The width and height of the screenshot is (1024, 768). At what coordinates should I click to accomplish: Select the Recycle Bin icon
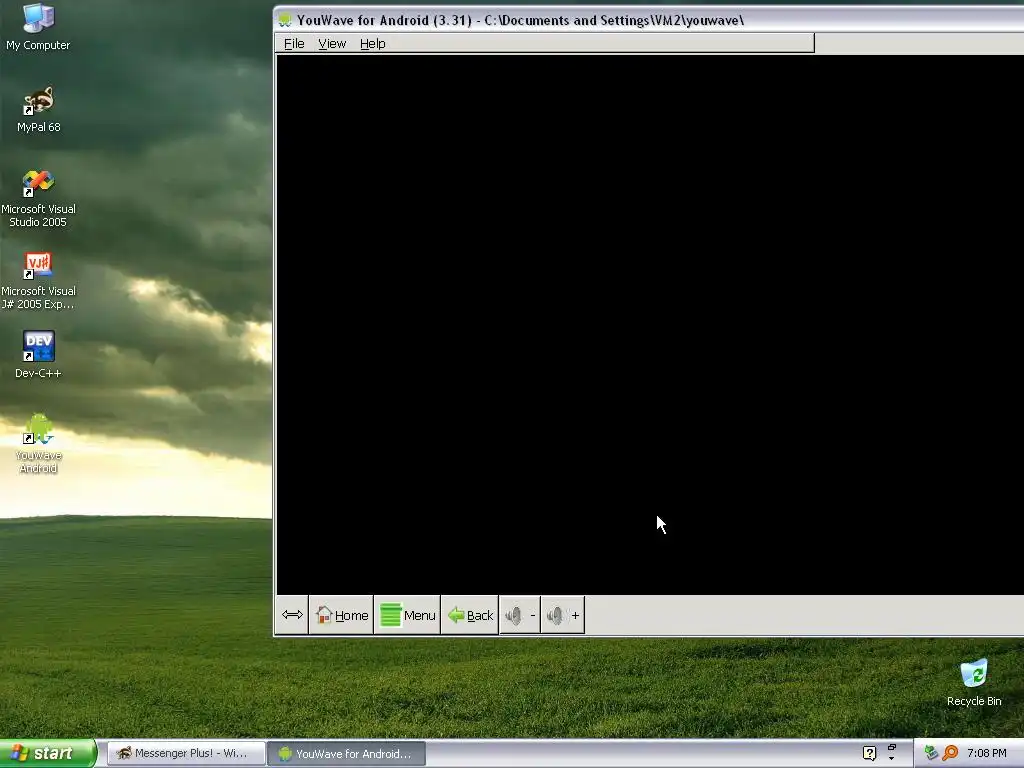tap(974, 682)
